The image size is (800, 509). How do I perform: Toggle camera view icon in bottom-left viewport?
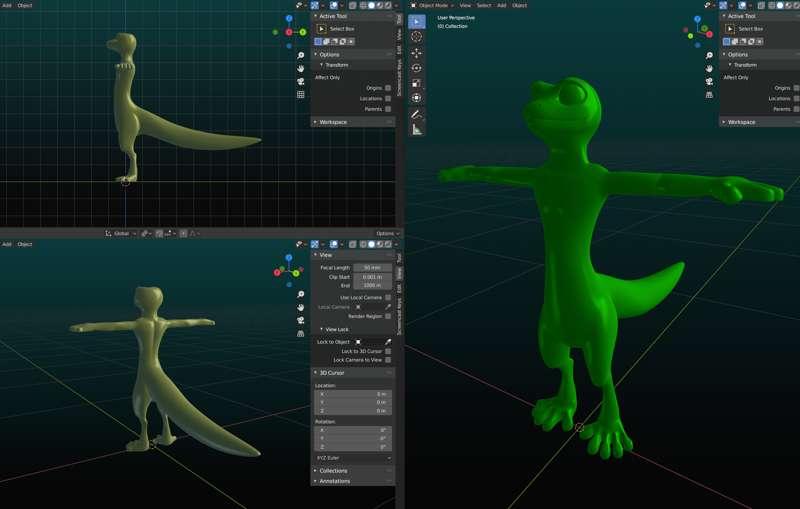tap(301, 320)
